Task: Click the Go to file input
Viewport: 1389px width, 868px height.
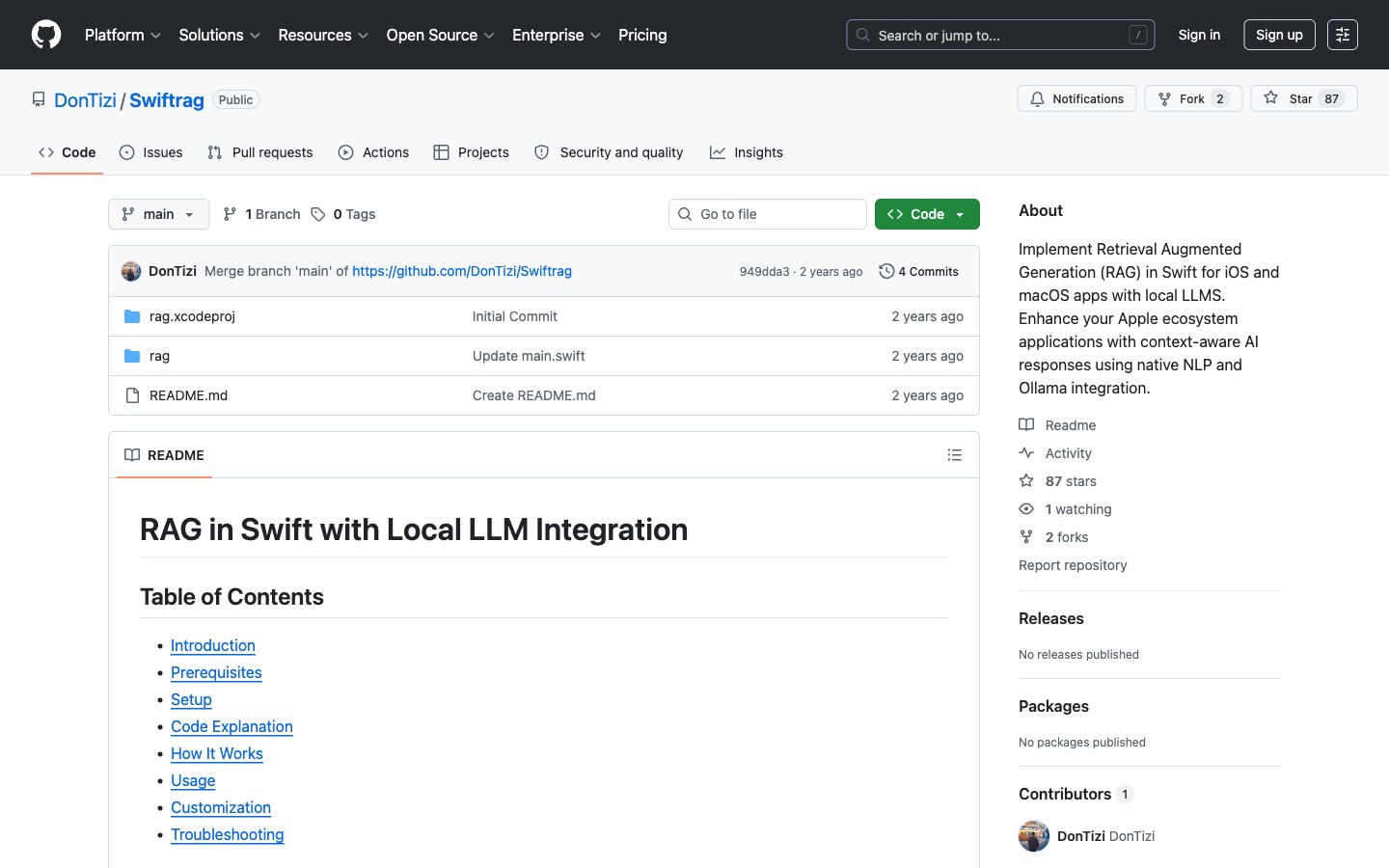Action: [768, 214]
